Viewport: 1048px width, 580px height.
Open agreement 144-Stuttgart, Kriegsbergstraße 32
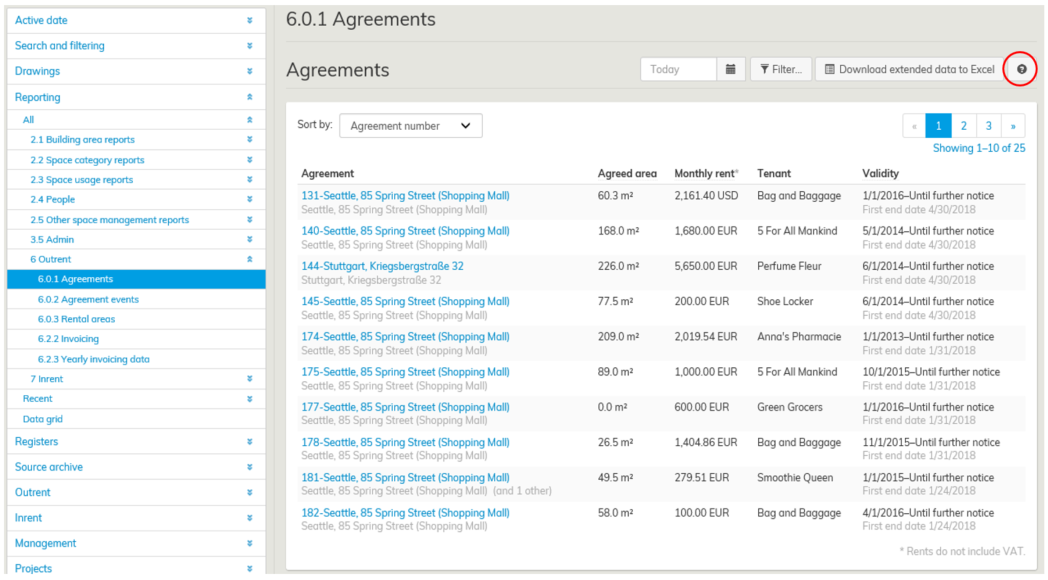382,266
